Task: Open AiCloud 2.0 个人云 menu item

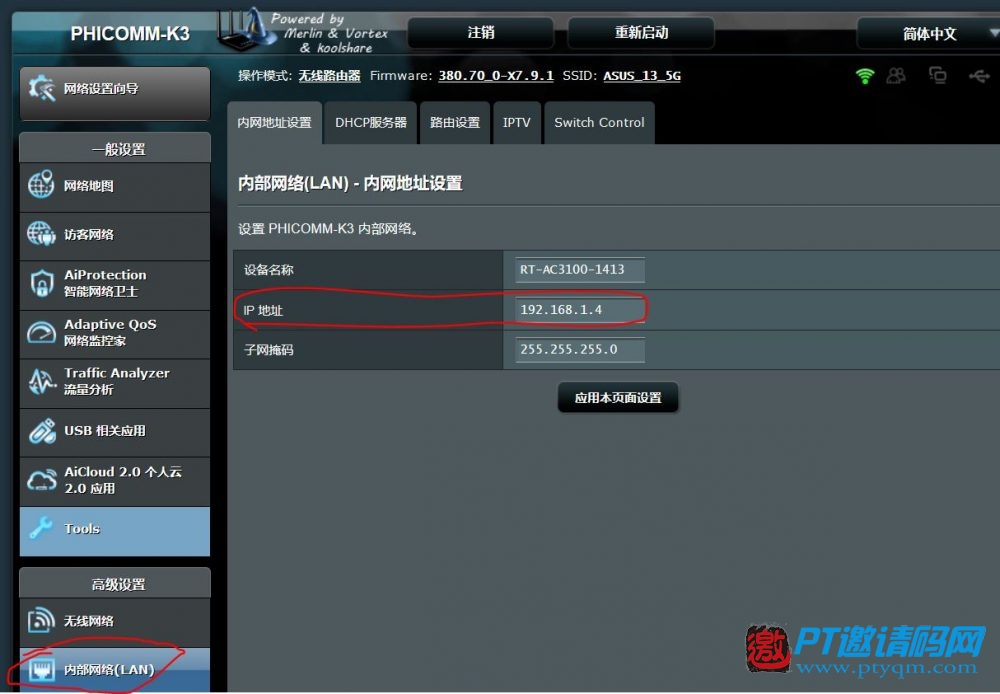Action: tap(115, 480)
